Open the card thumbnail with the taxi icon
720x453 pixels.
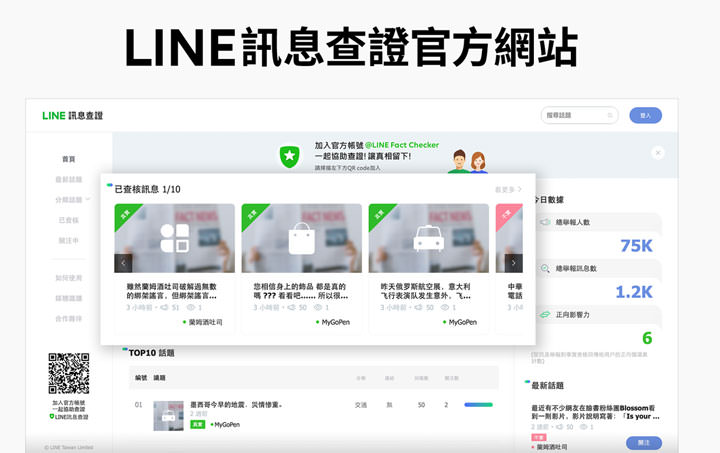[429, 238]
